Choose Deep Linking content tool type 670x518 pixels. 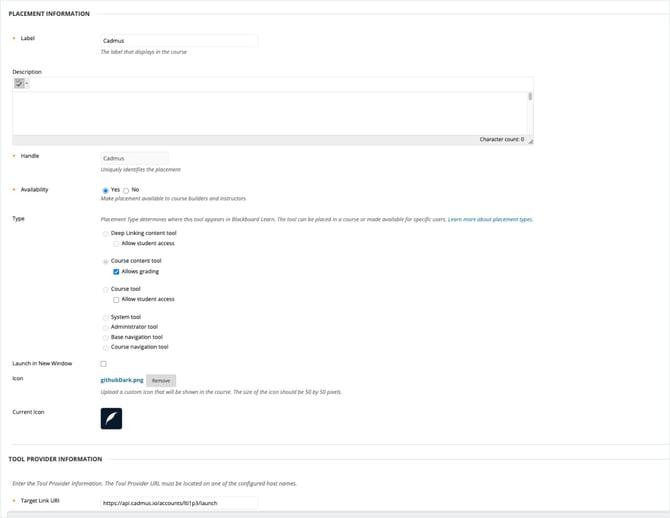[x=106, y=232]
